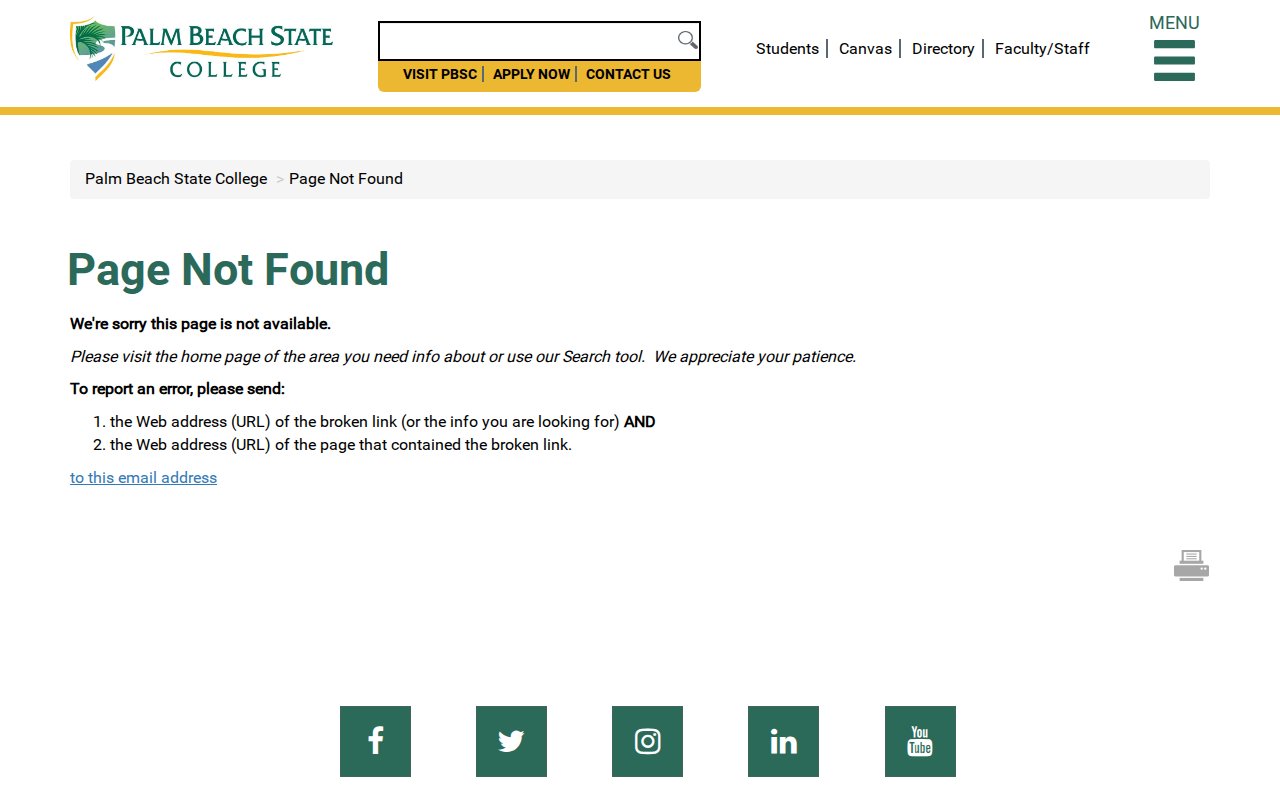Screen dimensions: 1280x800
Task: Select the APPLY NOW button
Action: coord(531,74)
